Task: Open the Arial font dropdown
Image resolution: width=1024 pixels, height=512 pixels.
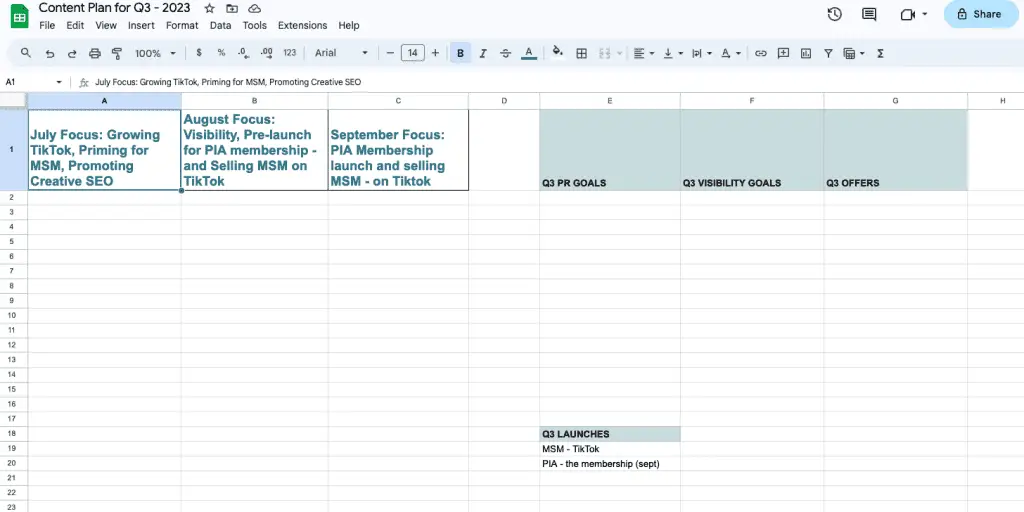Action: pyautogui.click(x=342, y=53)
